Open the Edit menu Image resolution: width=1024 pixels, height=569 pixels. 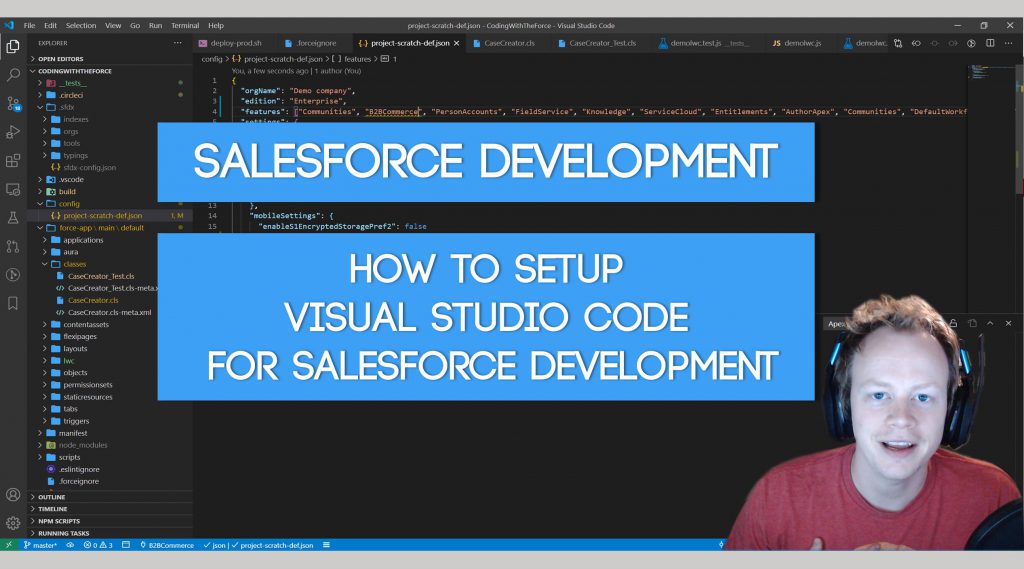[x=50, y=25]
